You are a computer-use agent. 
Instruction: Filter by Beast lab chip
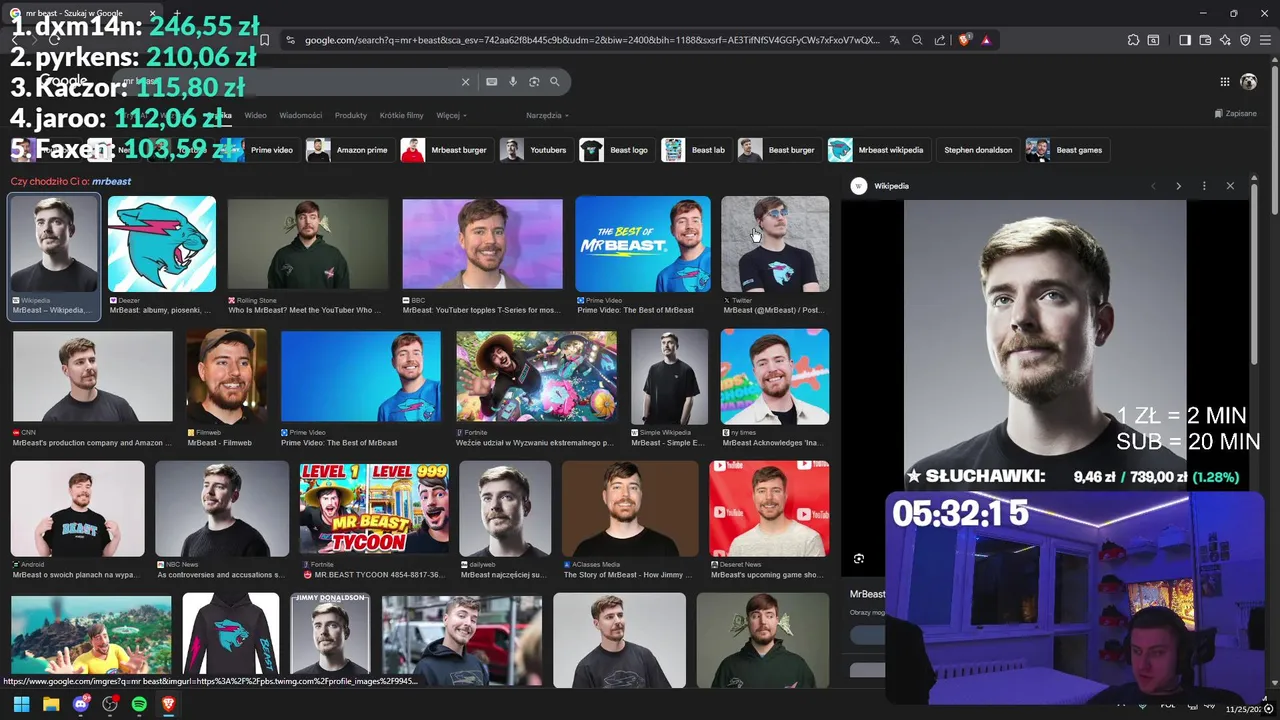[694, 150]
